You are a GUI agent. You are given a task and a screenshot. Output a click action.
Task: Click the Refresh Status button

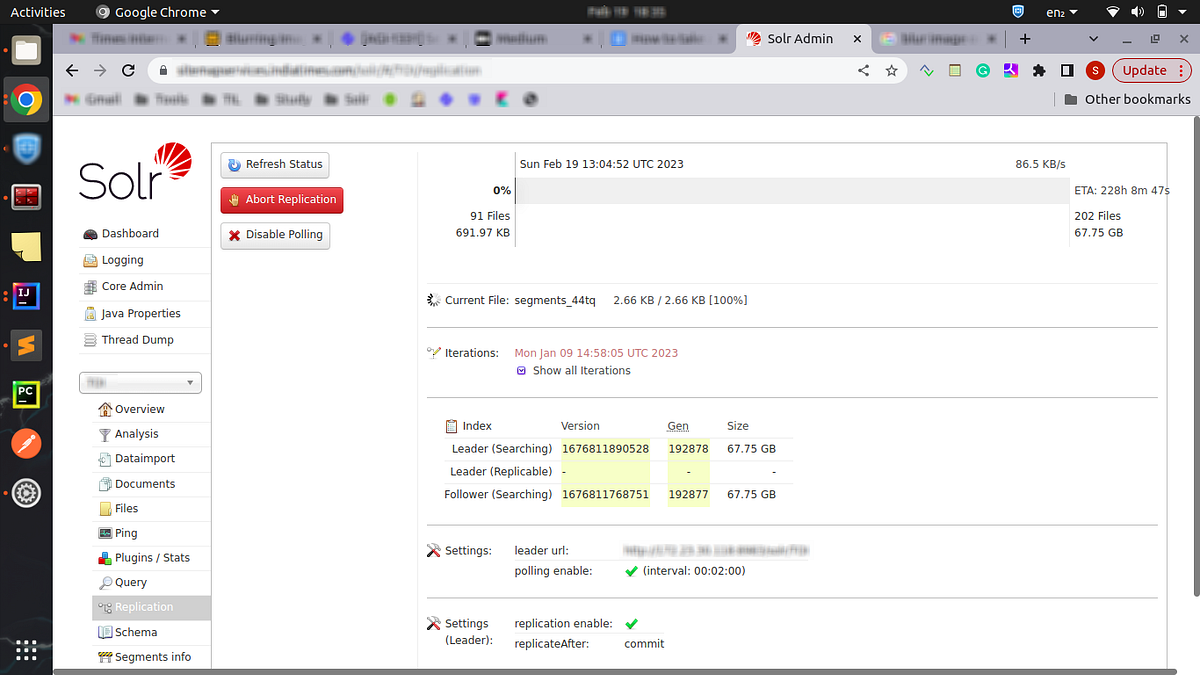(274, 164)
